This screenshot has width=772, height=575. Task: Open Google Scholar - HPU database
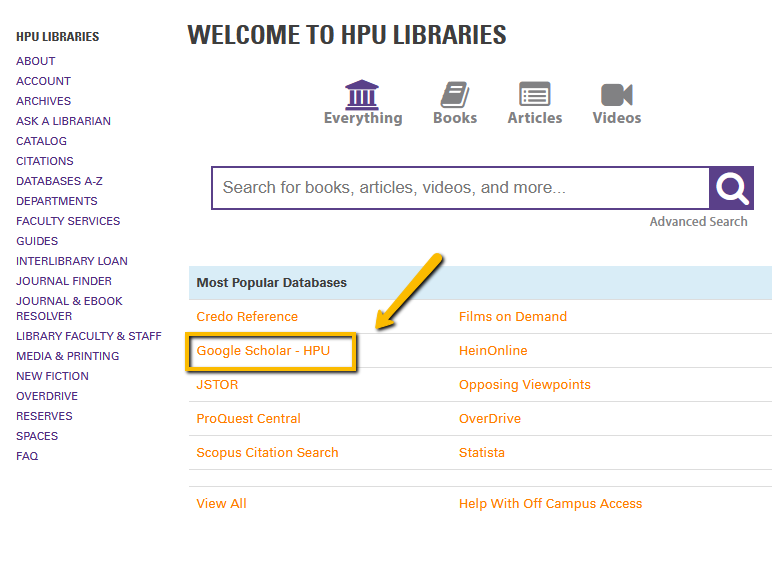pos(263,351)
